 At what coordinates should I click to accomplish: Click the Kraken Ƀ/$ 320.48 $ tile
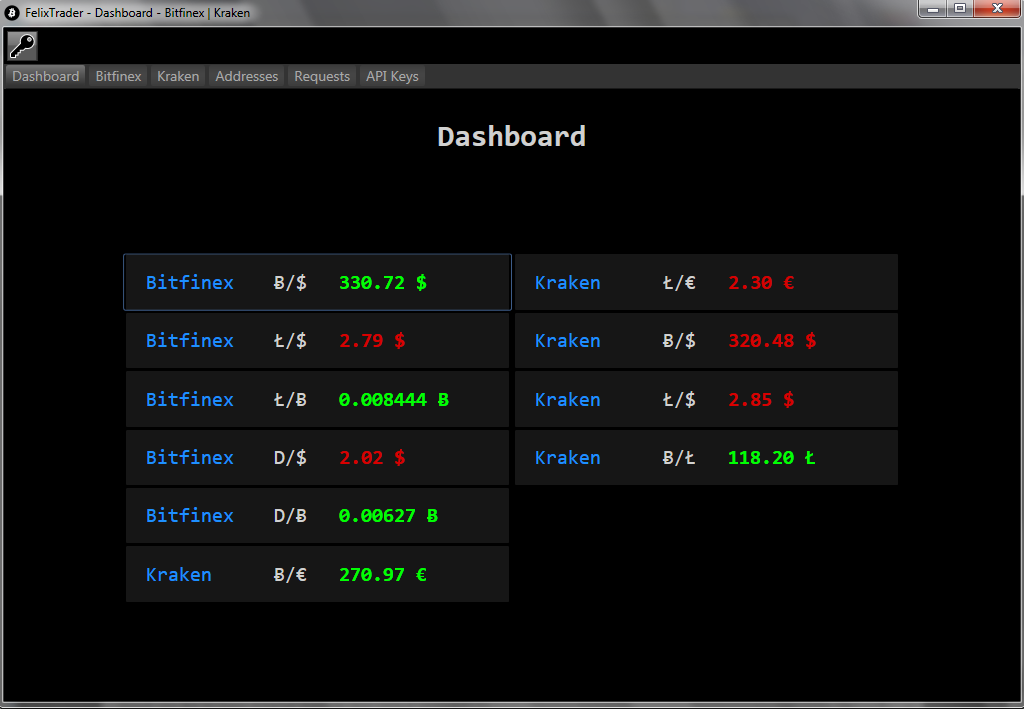tap(707, 340)
